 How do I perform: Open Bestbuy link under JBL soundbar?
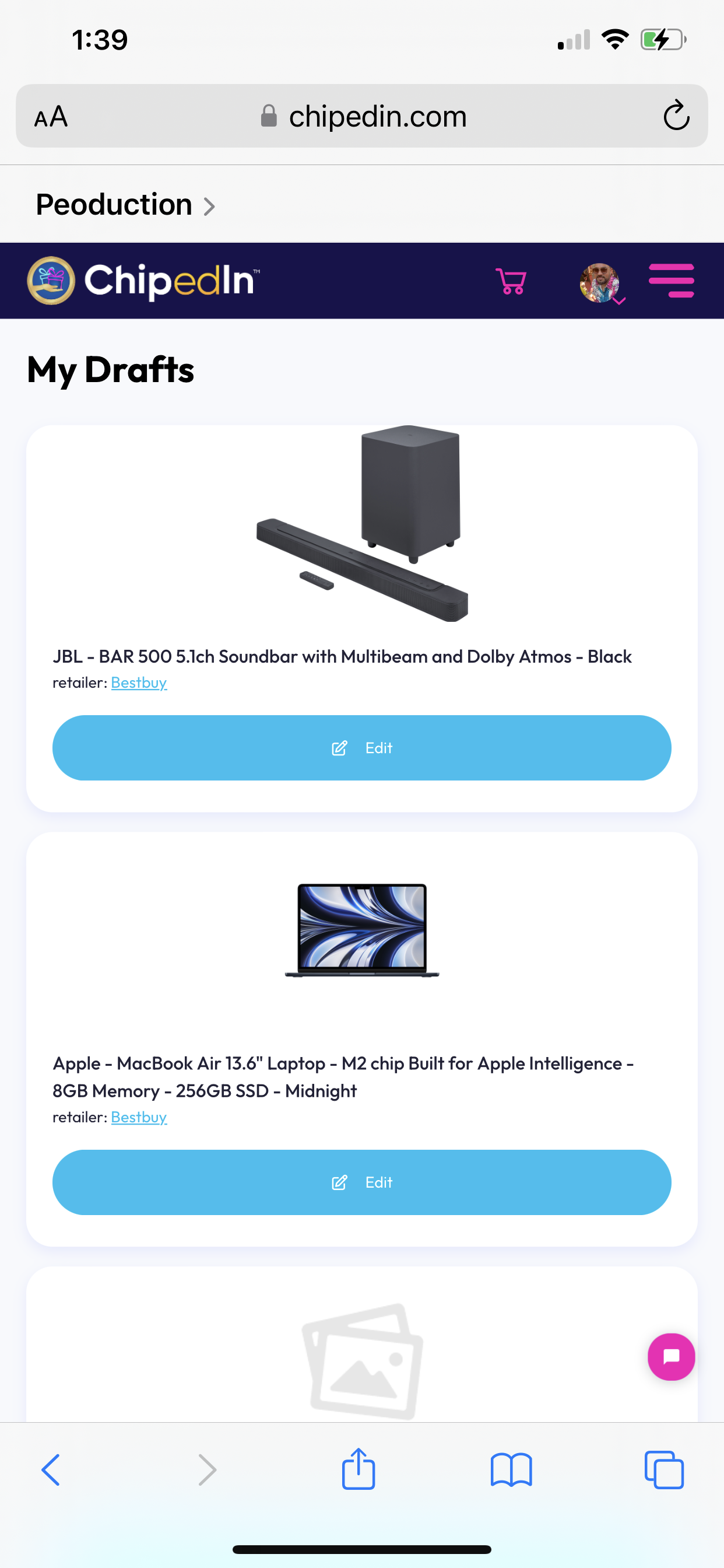139,682
